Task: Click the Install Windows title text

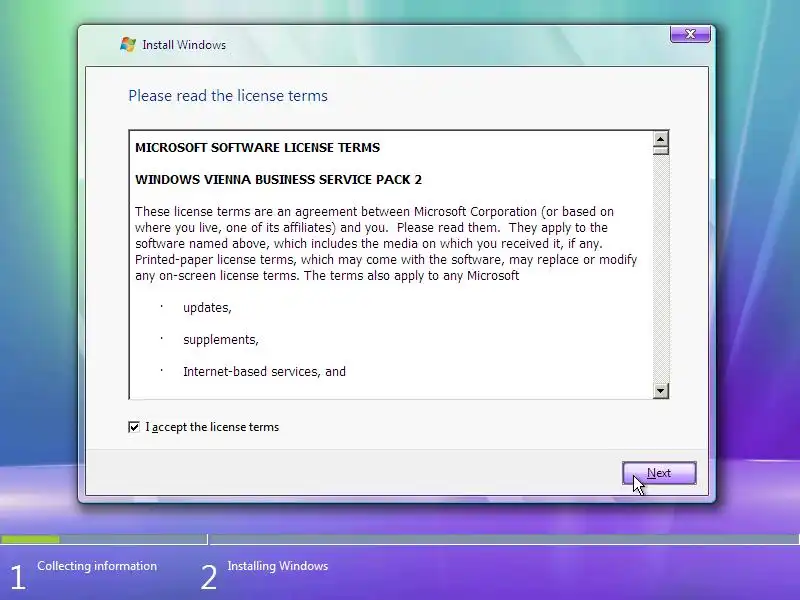Action: click(184, 45)
